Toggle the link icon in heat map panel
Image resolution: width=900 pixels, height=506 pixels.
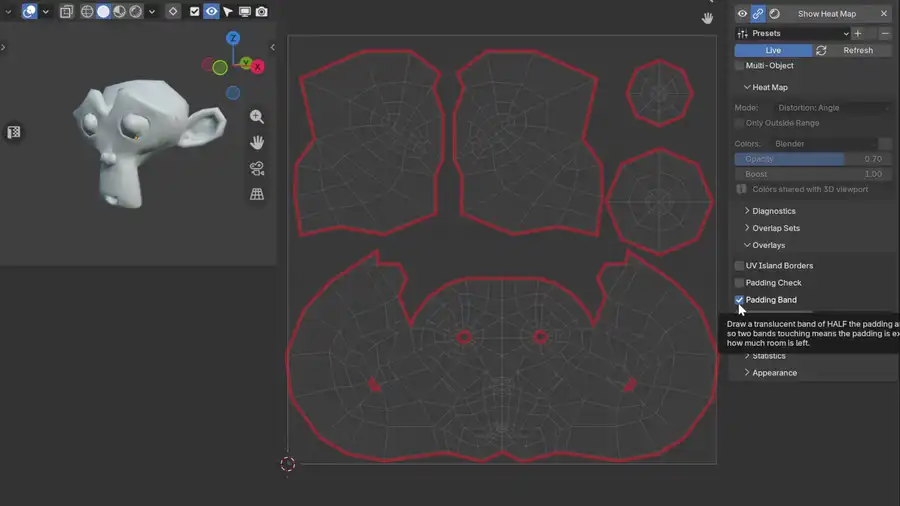pyautogui.click(x=758, y=14)
